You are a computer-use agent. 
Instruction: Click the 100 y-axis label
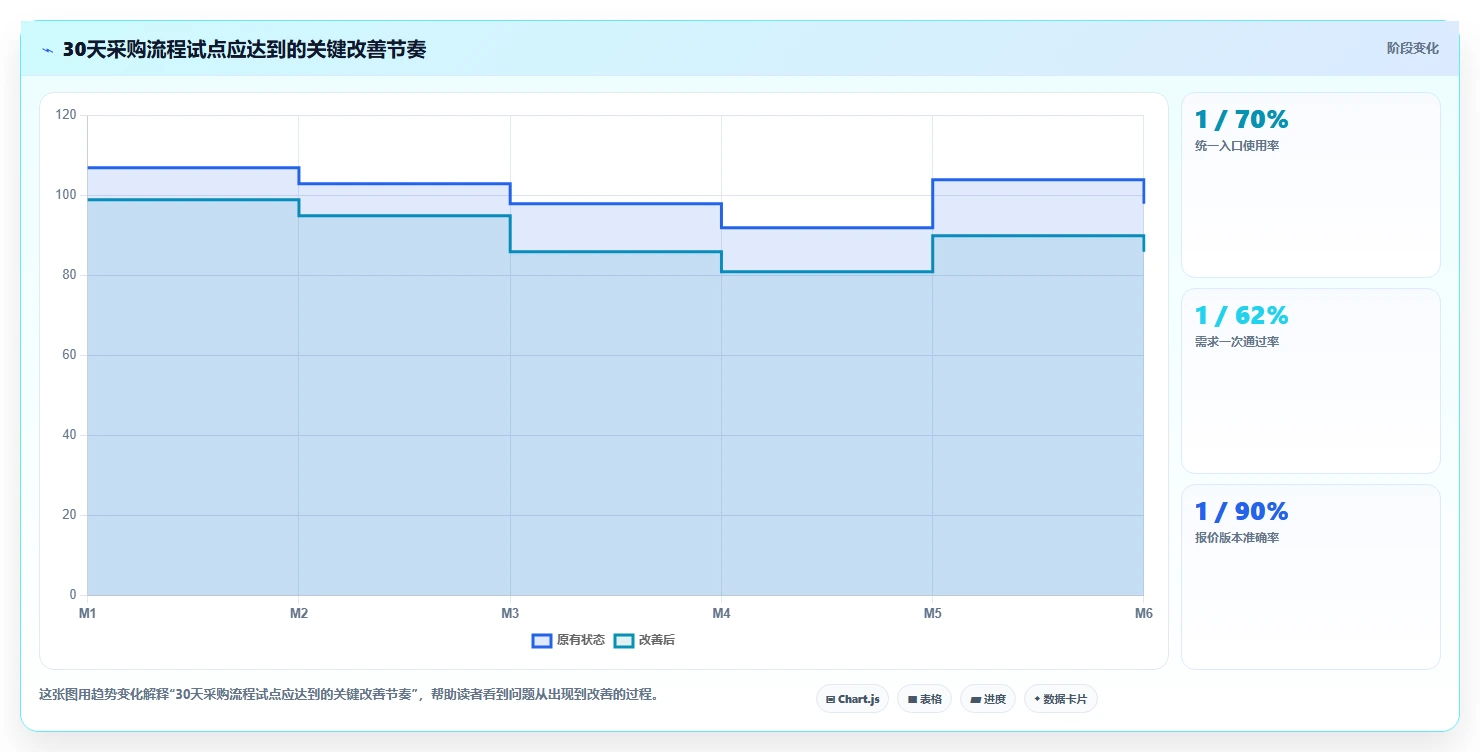(66, 195)
